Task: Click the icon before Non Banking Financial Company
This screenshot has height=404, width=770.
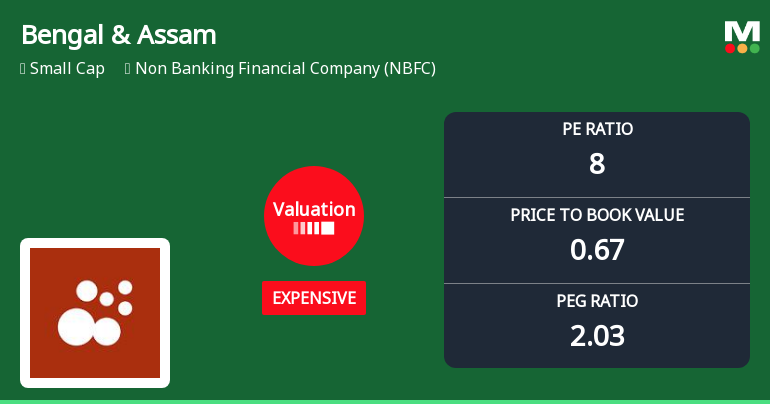Action: 128,69
